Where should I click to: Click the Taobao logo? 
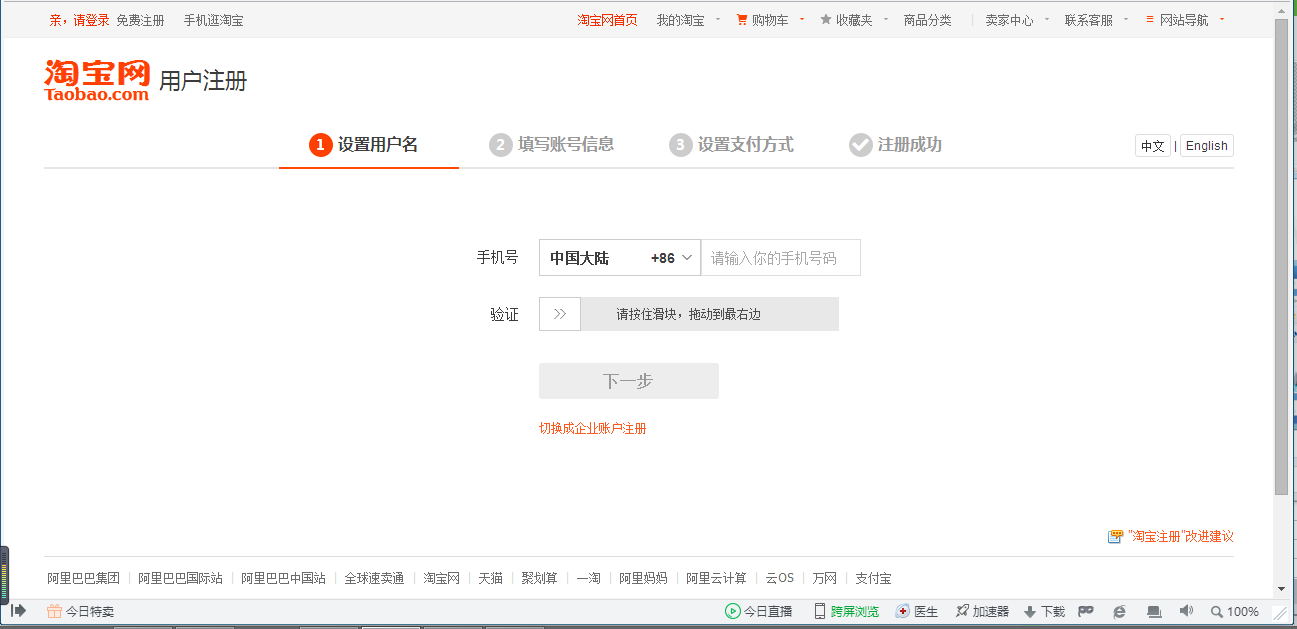pyautogui.click(x=97, y=80)
